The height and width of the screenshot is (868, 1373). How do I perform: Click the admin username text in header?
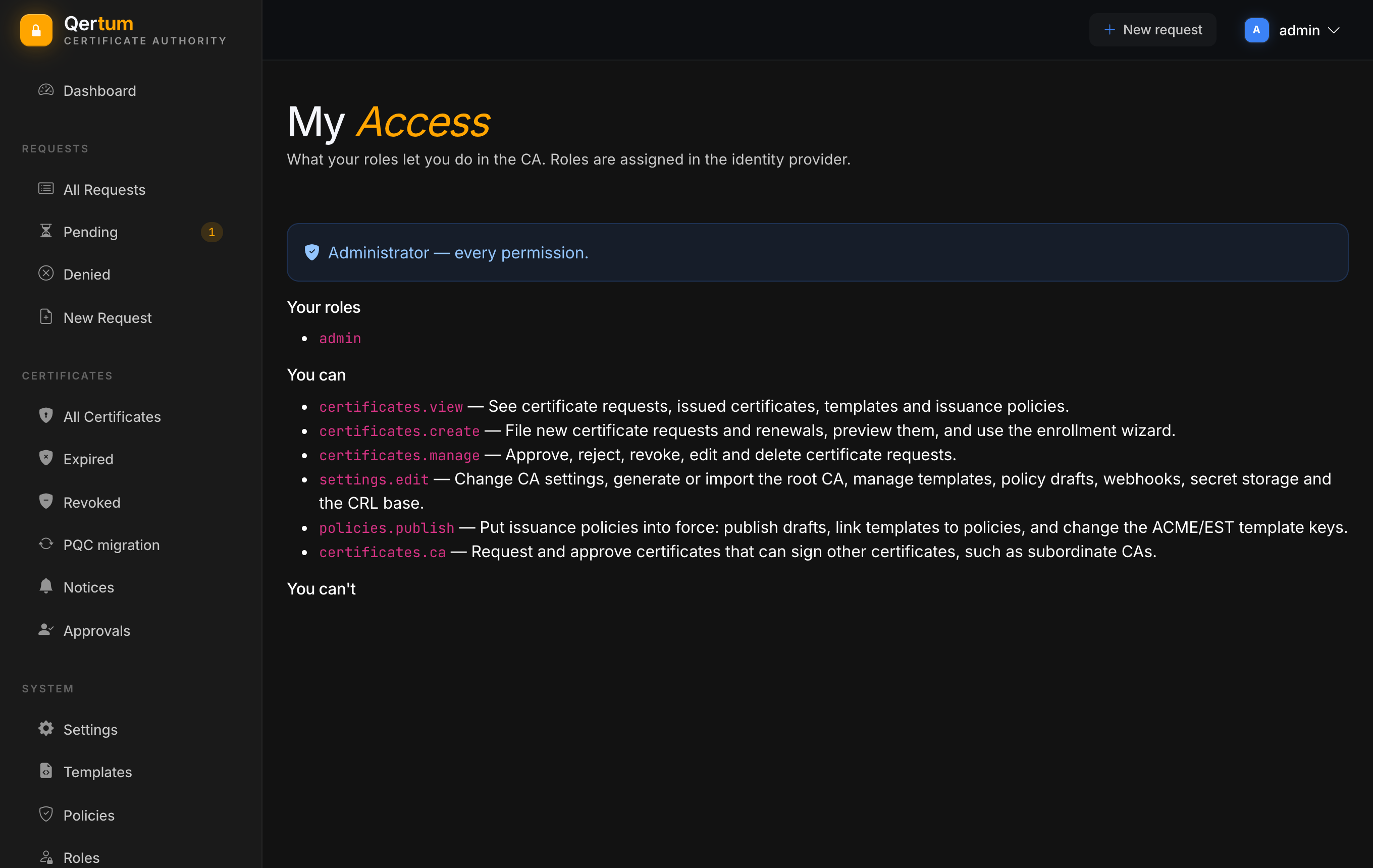pyautogui.click(x=1299, y=30)
